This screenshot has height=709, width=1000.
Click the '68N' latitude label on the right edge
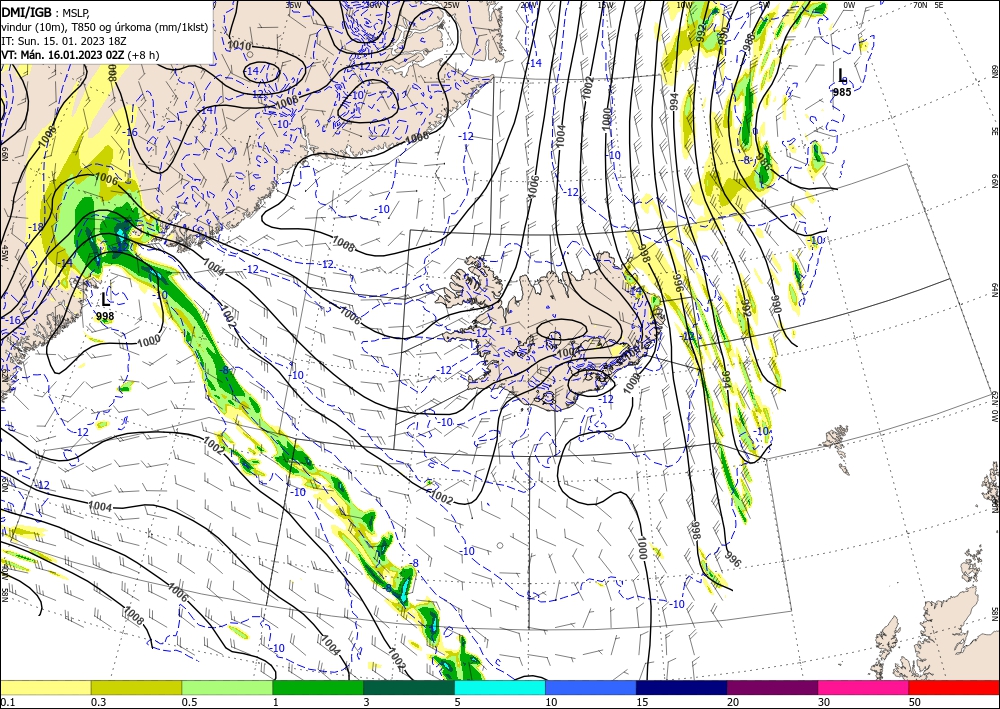(995, 70)
